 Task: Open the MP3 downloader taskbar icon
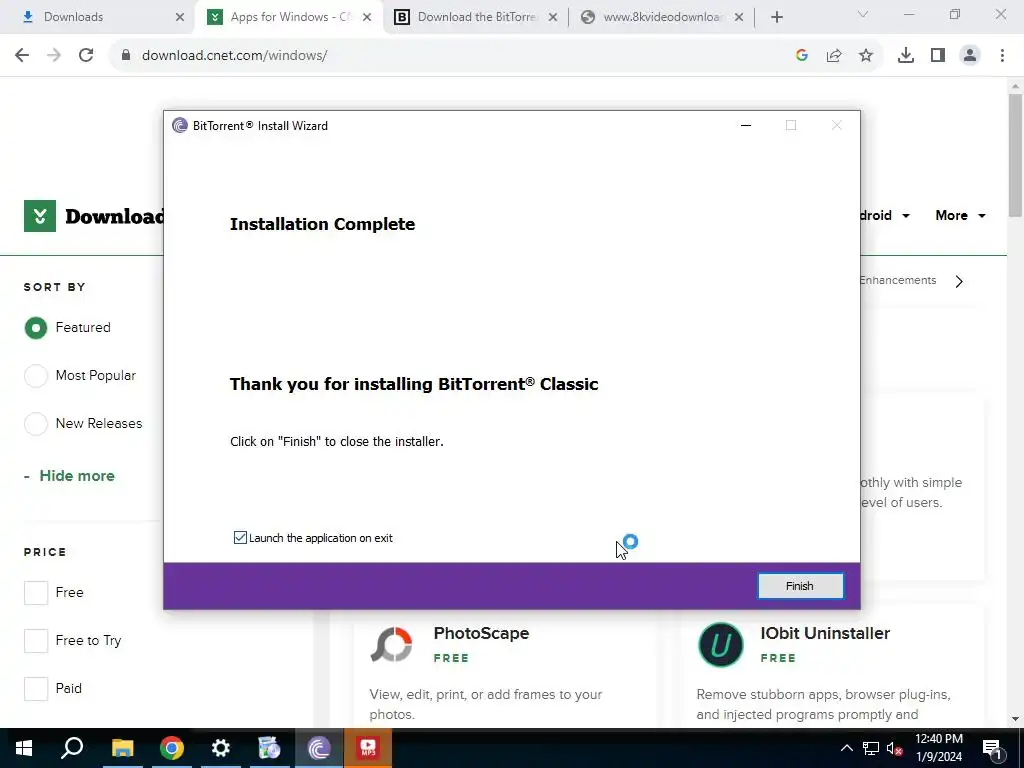tap(368, 748)
